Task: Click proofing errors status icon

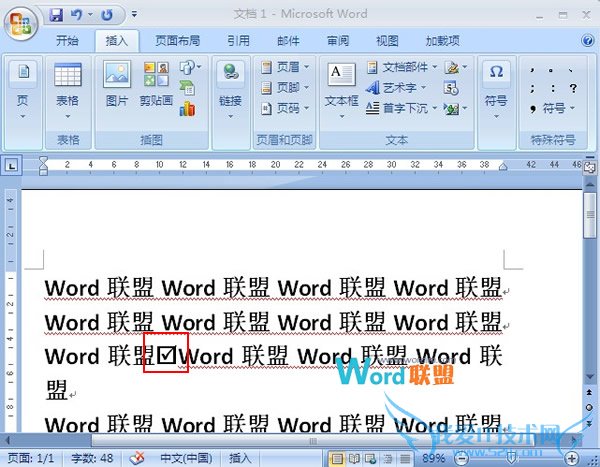Action: click(x=137, y=458)
